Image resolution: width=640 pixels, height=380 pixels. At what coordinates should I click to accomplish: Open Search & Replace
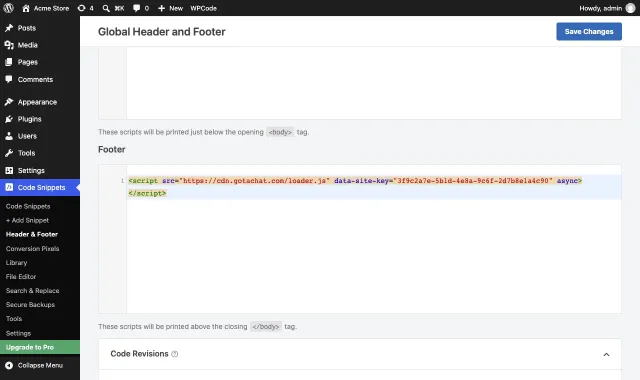pos(32,291)
